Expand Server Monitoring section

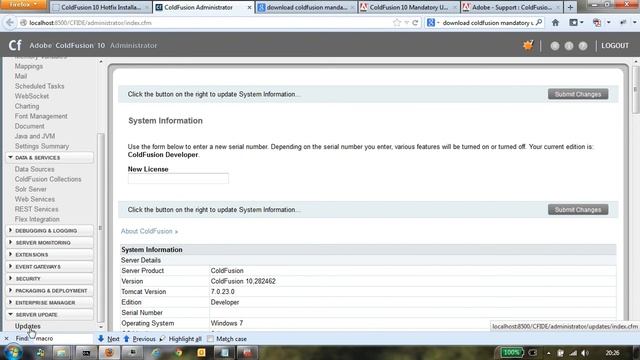50,242
